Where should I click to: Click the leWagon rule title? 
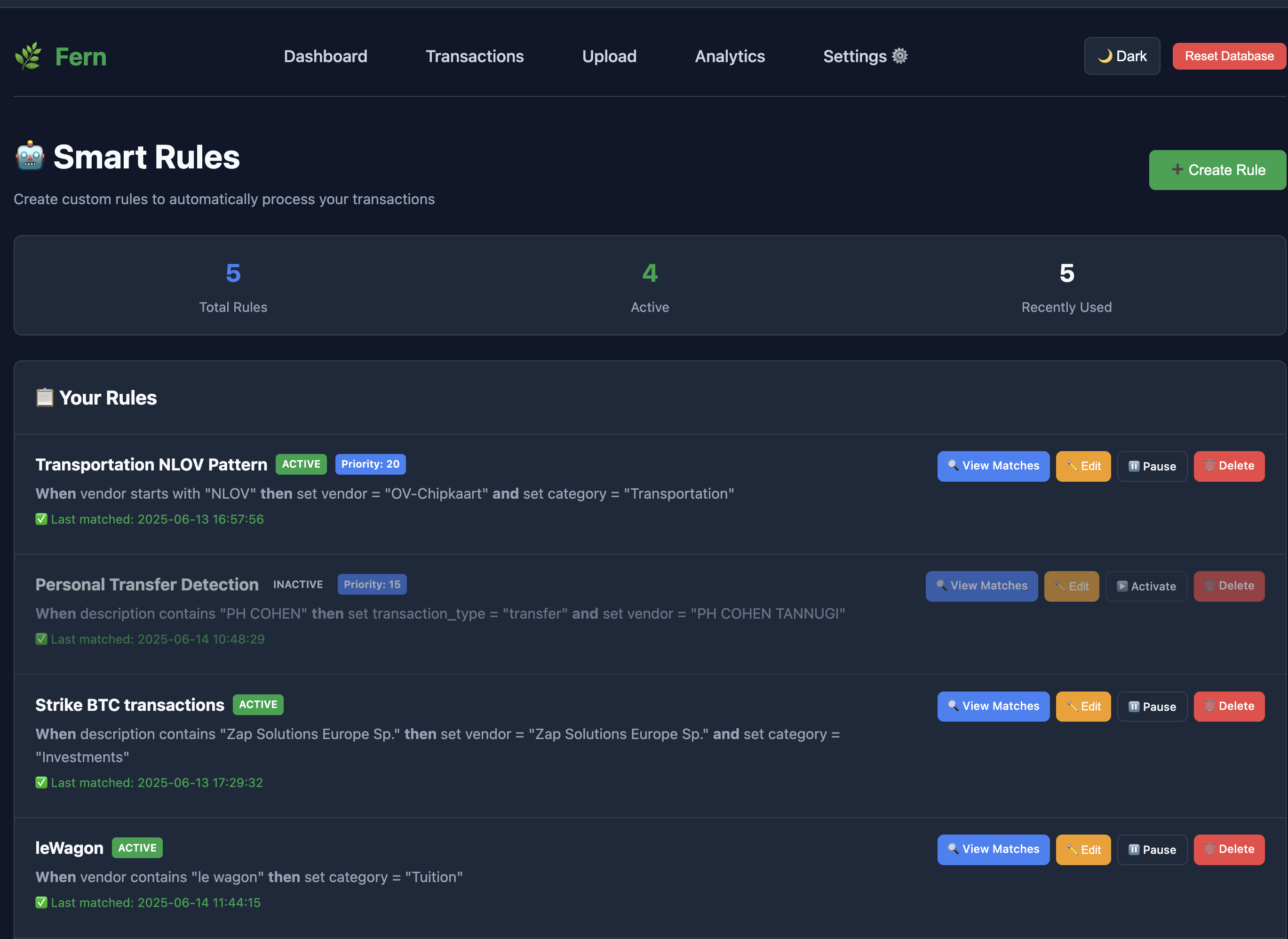tap(69, 847)
